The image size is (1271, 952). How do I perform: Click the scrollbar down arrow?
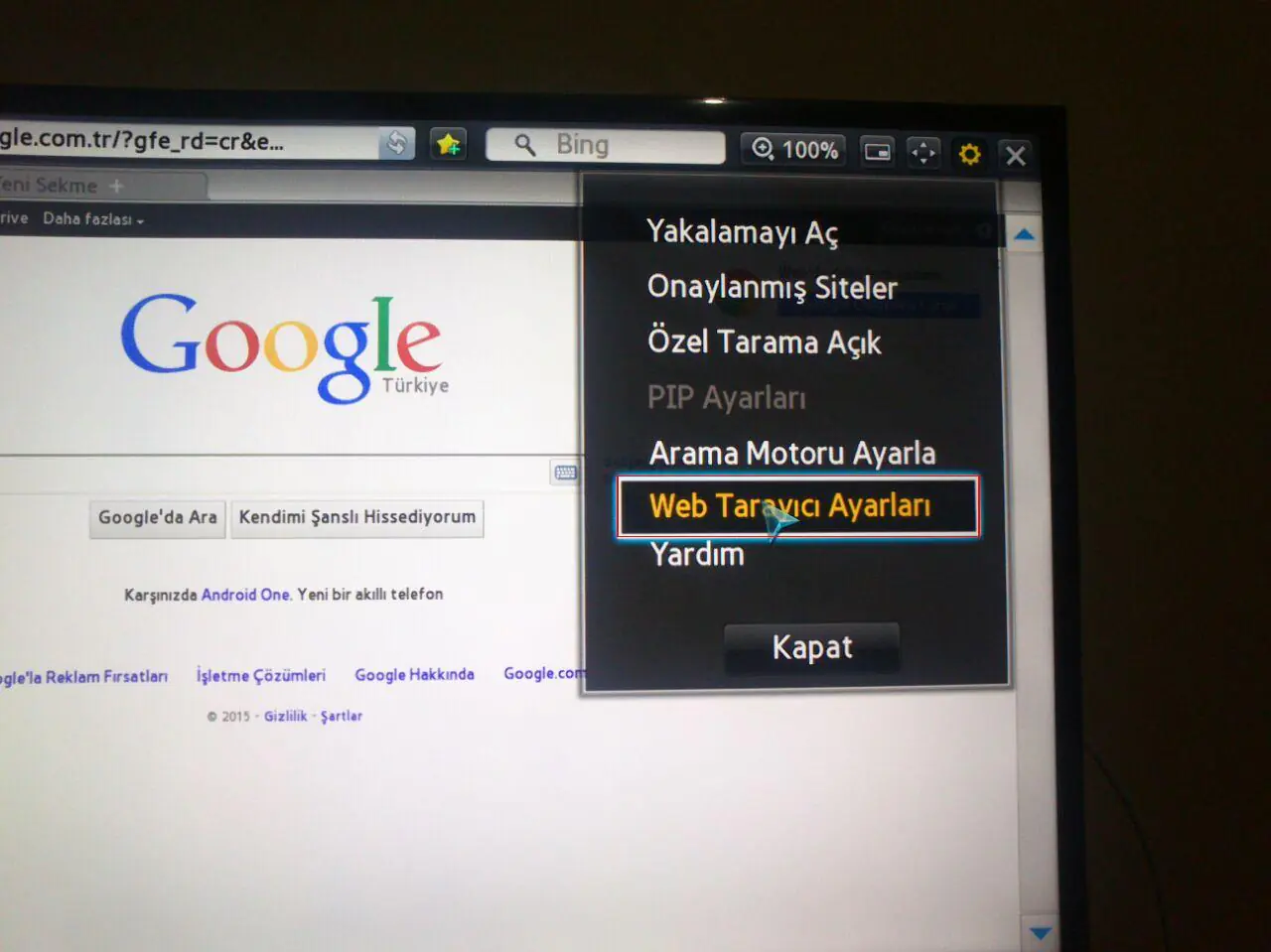pyautogui.click(x=1040, y=932)
